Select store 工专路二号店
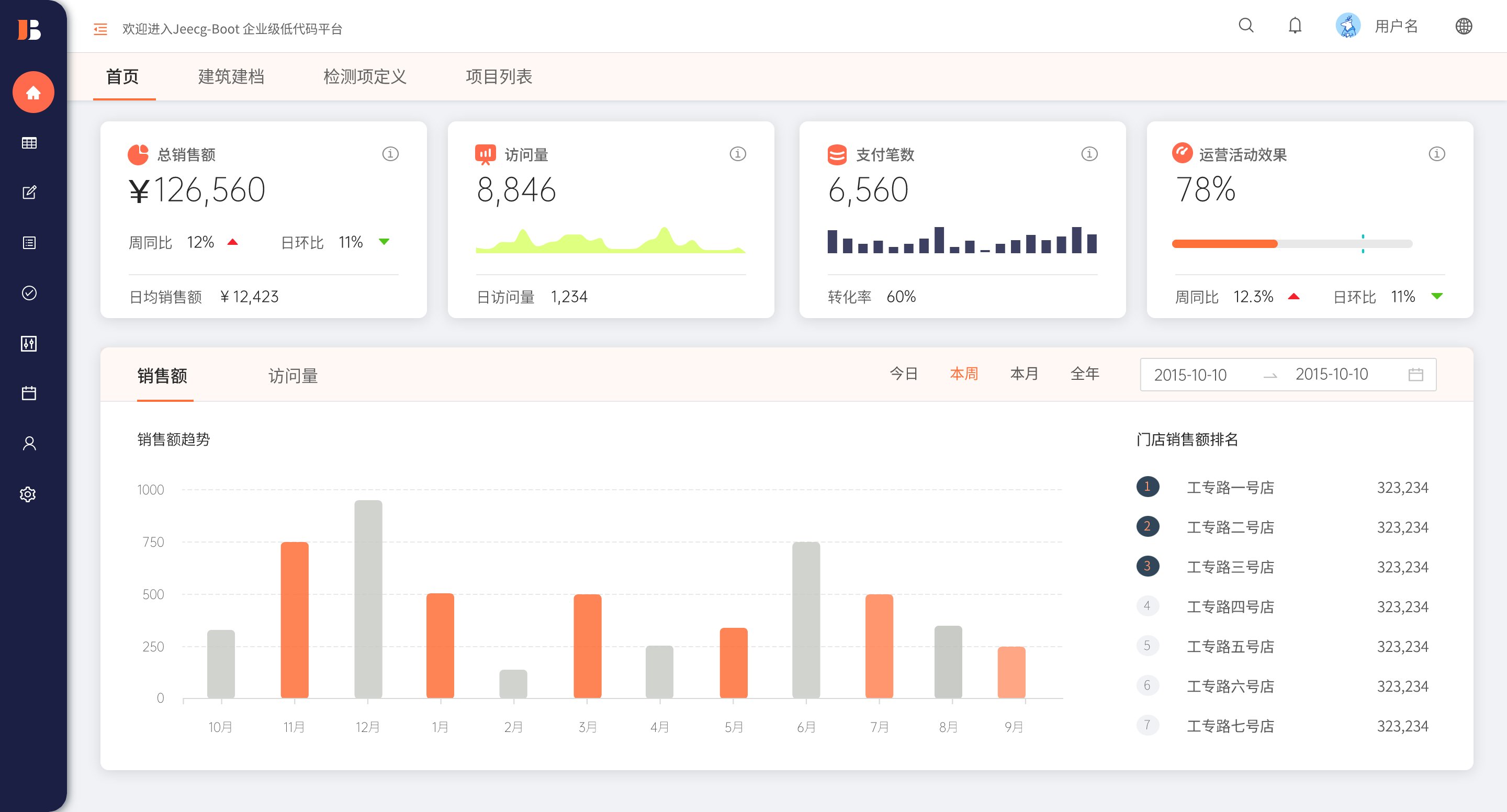This screenshot has width=1507, height=812. tap(1230, 527)
